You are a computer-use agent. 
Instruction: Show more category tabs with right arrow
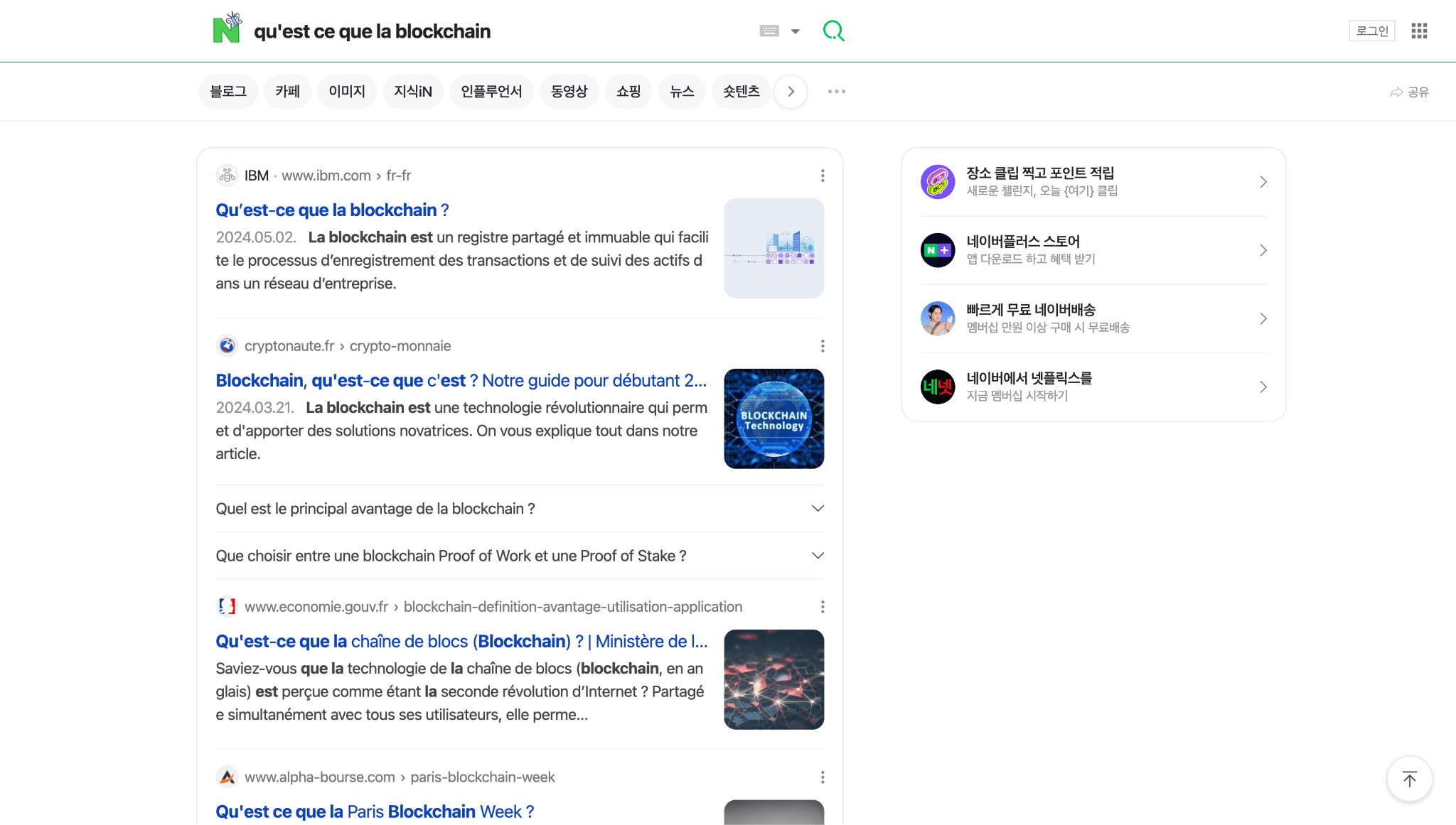(x=791, y=92)
